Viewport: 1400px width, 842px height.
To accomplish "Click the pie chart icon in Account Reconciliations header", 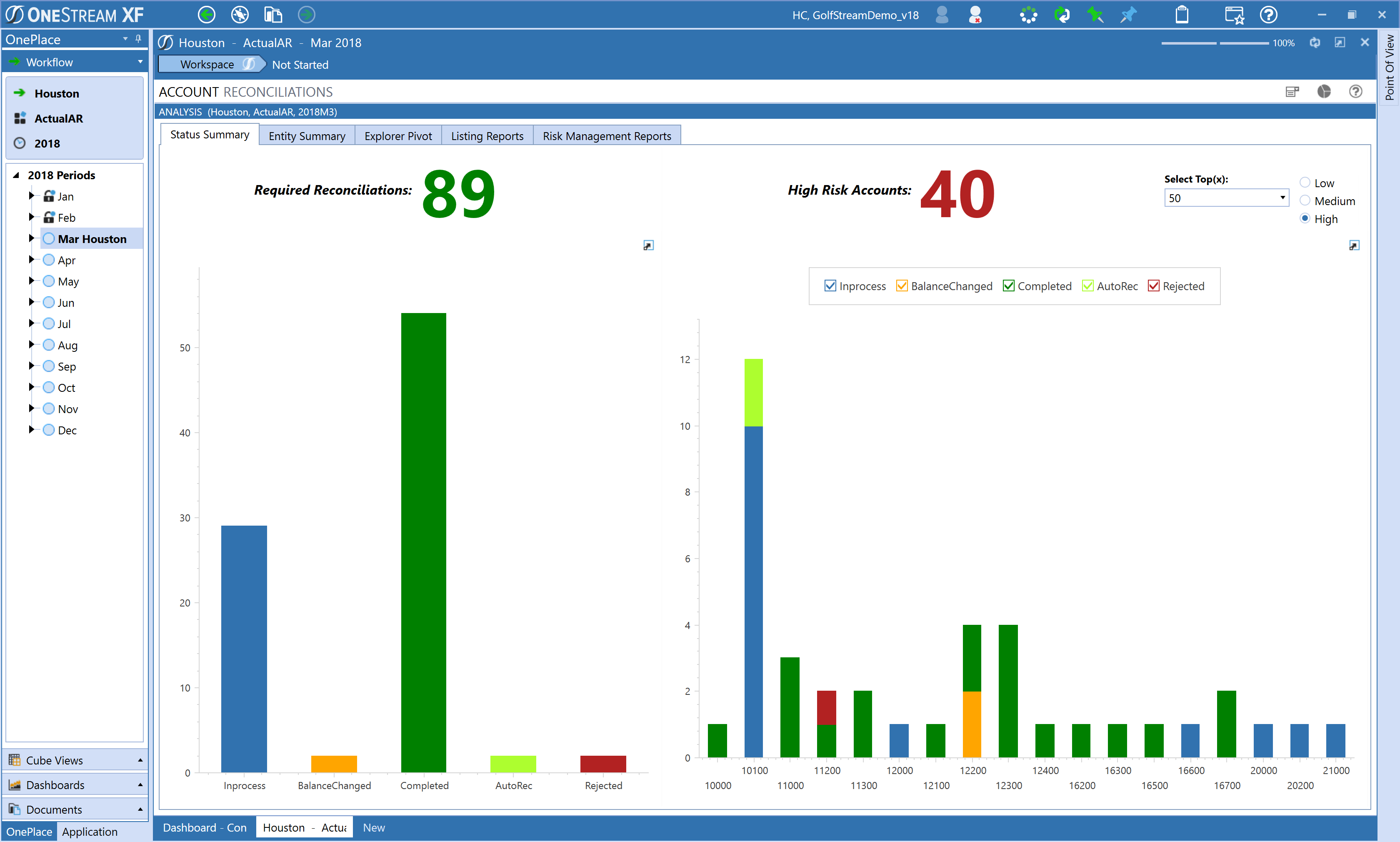I will (1323, 92).
